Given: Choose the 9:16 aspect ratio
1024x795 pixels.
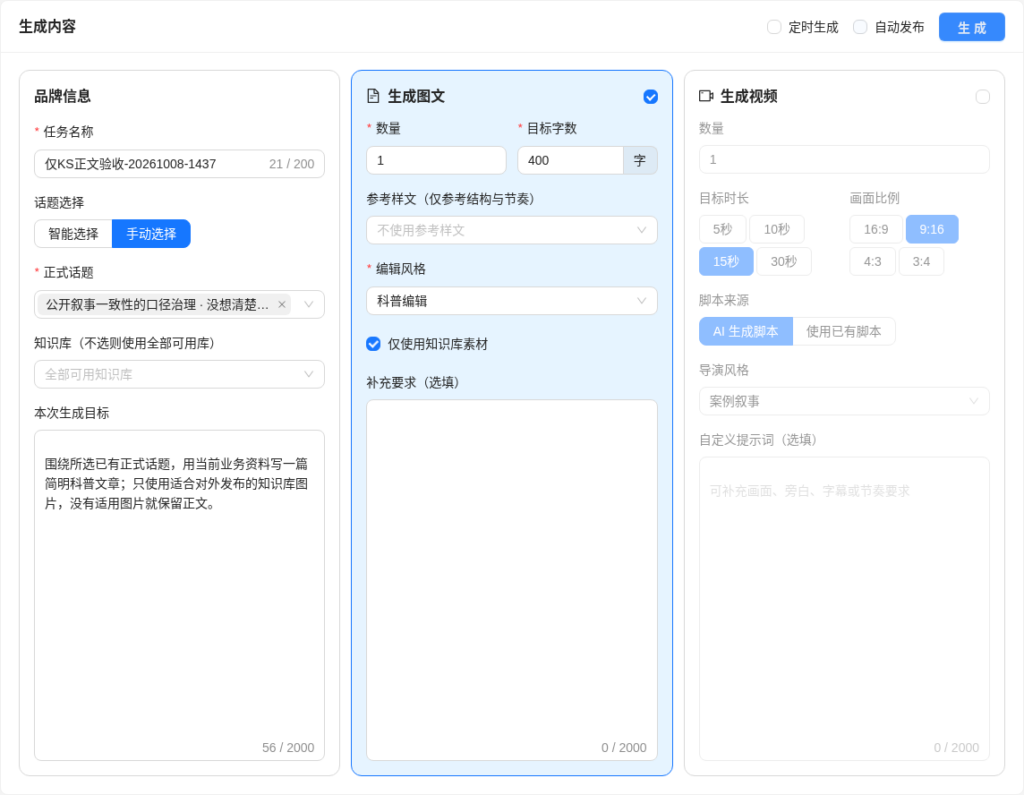Looking at the screenshot, I should pos(932,229).
